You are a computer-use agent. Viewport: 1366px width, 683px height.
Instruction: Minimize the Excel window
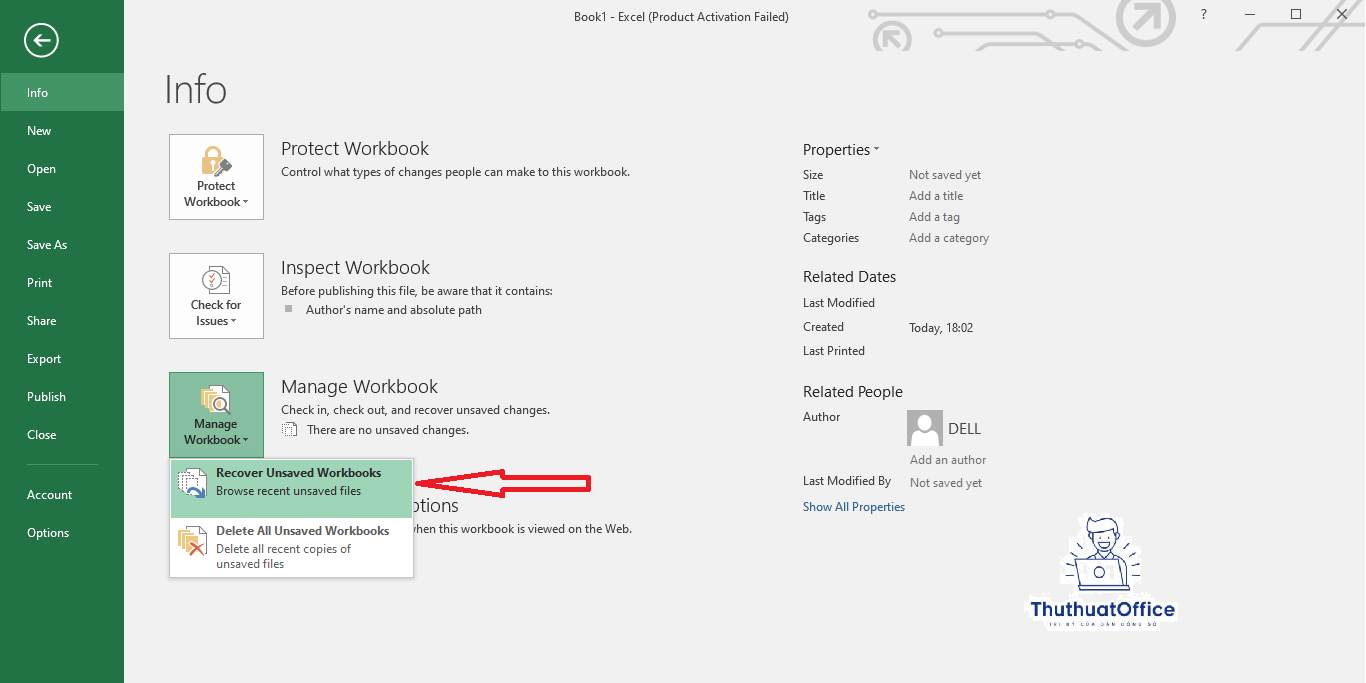(x=1250, y=14)
